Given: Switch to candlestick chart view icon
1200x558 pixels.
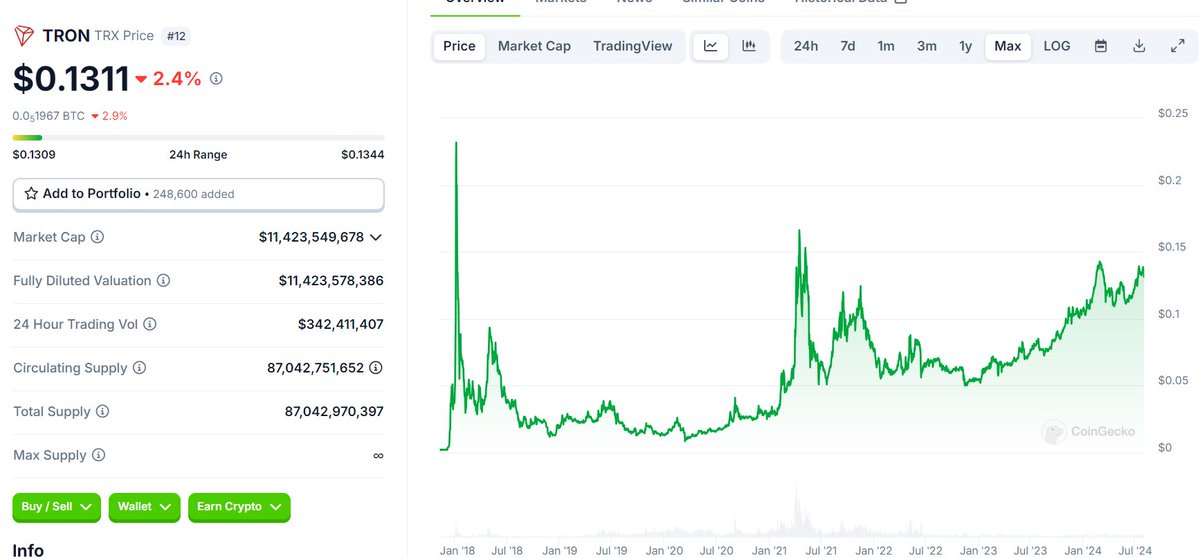Looking at the screenshot, I should [749, 46].
